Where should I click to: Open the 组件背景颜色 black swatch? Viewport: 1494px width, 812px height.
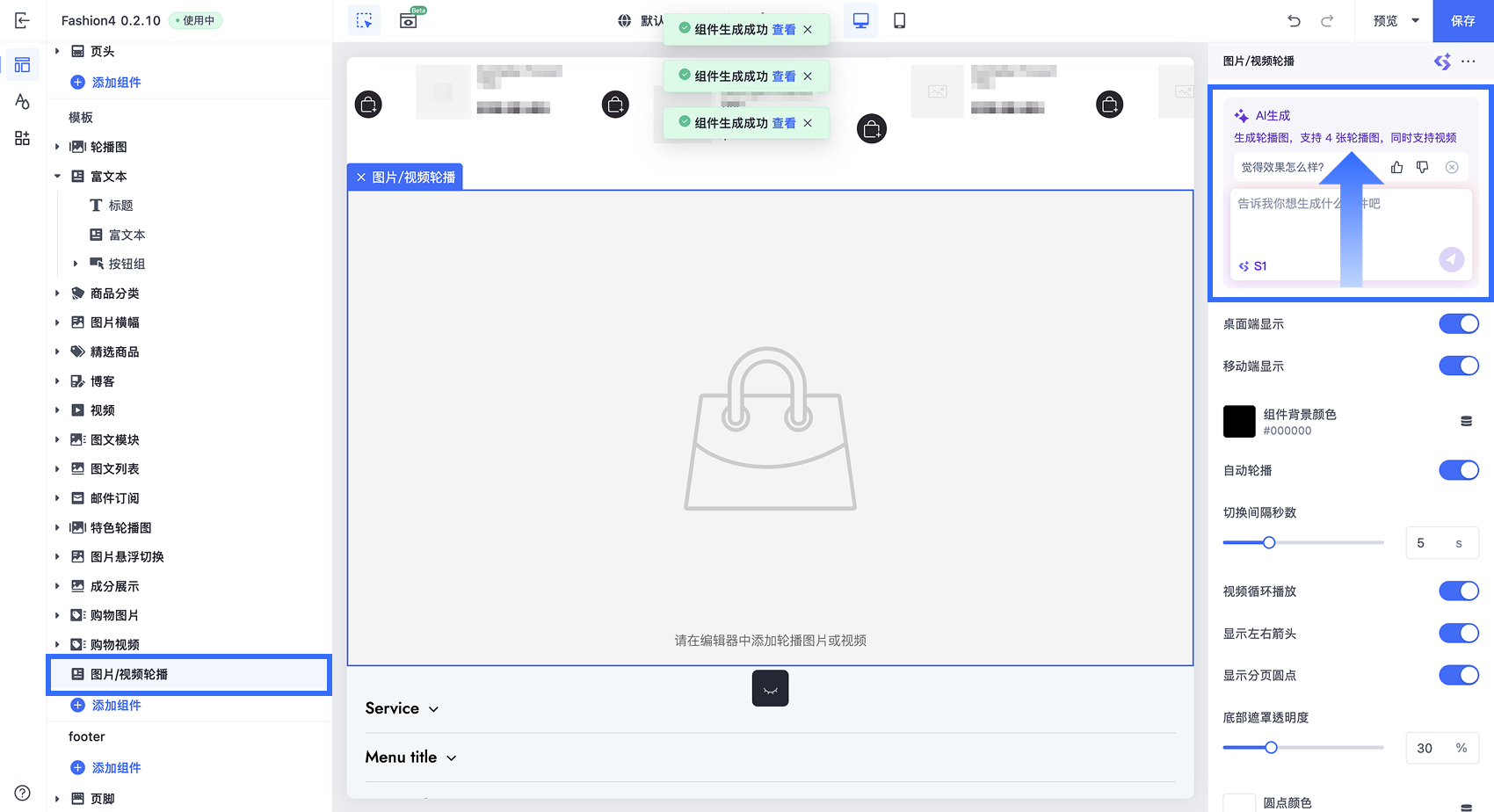tap(1239, 422)
